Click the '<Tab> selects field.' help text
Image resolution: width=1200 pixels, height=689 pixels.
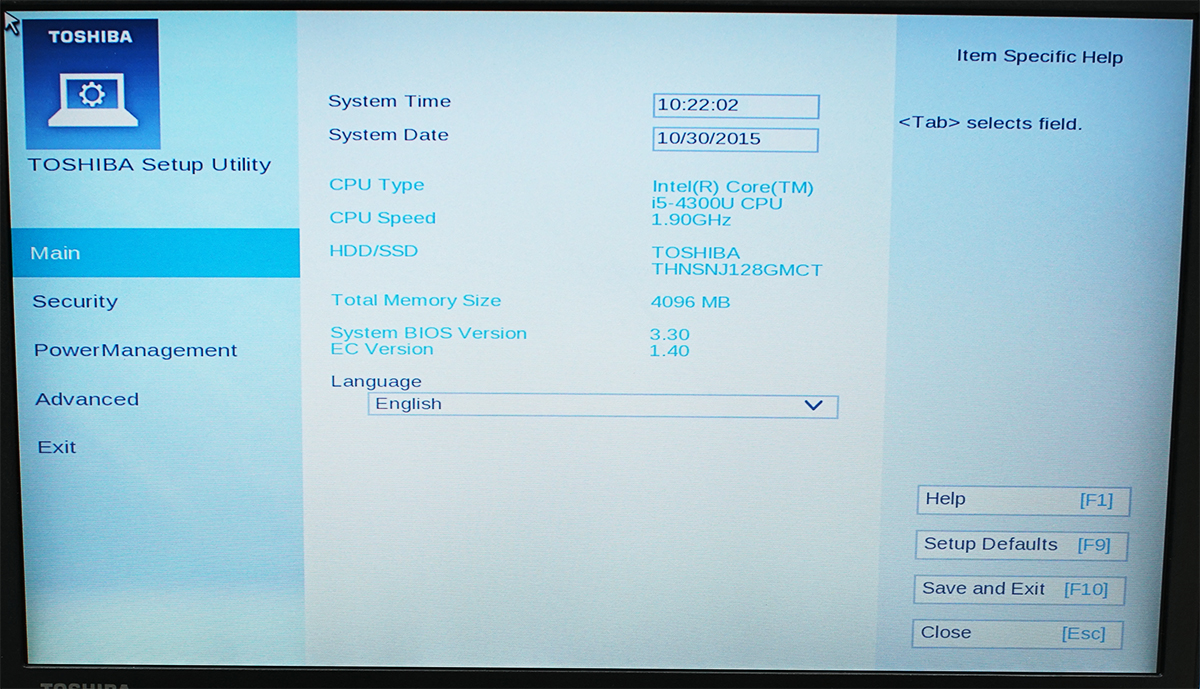[x=990, y=124]
